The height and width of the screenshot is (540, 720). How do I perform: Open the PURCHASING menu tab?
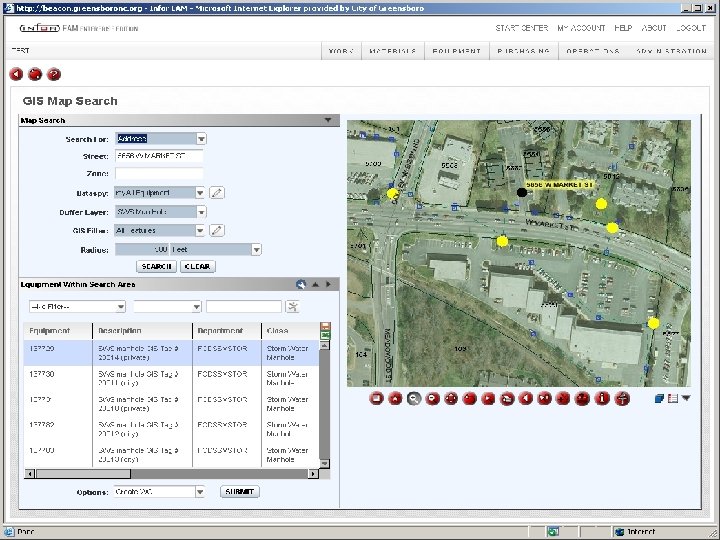coord(523,51)
